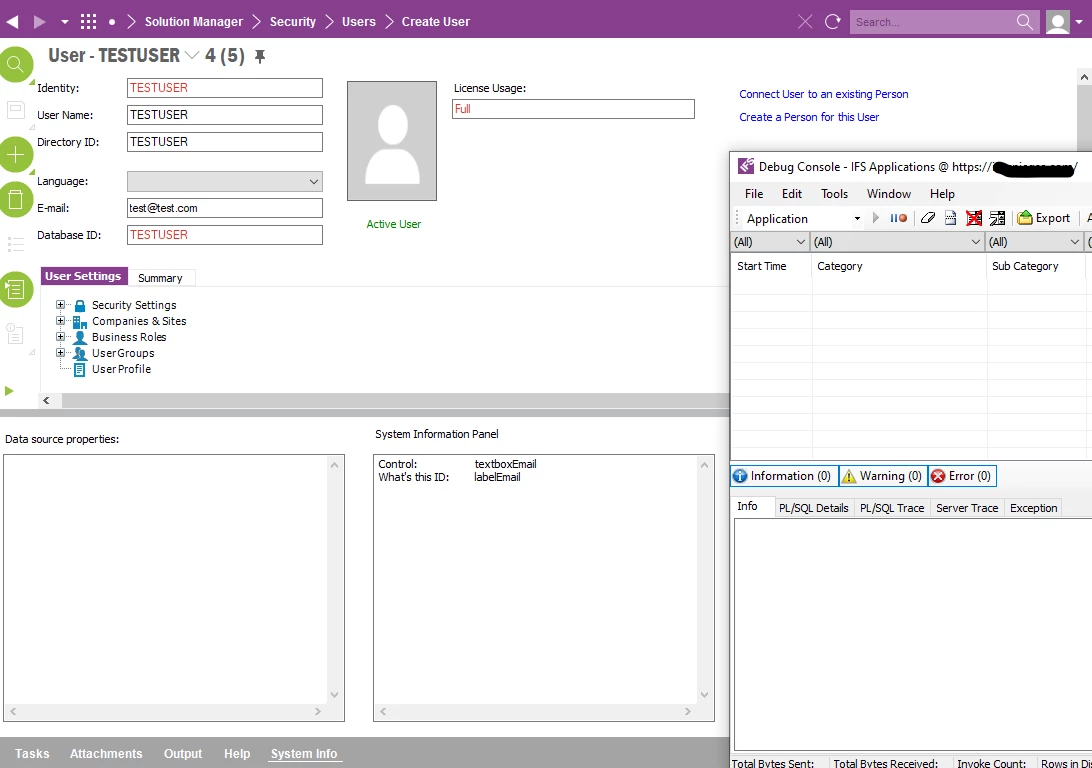Open the Language dropdown
This screenshot has width=1092, height=768.
click(314, 182)
